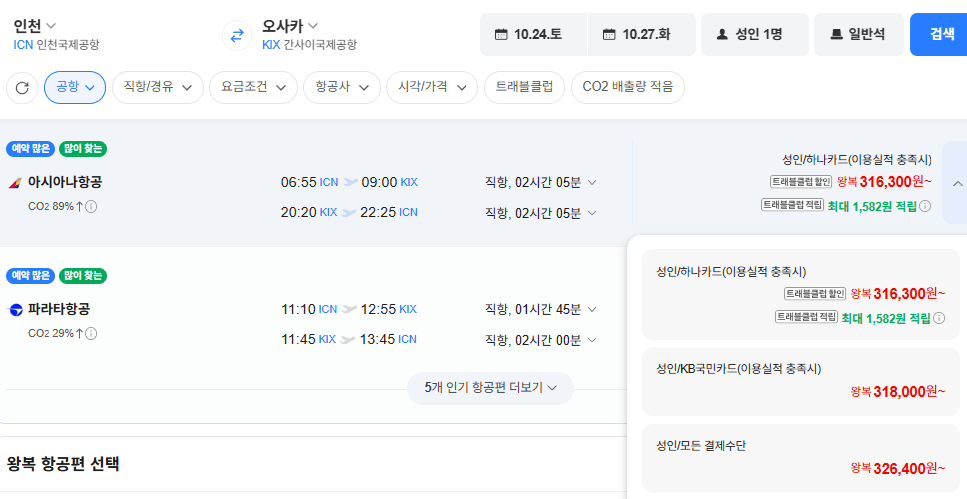
Task: Click 트래블클럽 할인 tag in Asiana row
Action: pos(801,182)
